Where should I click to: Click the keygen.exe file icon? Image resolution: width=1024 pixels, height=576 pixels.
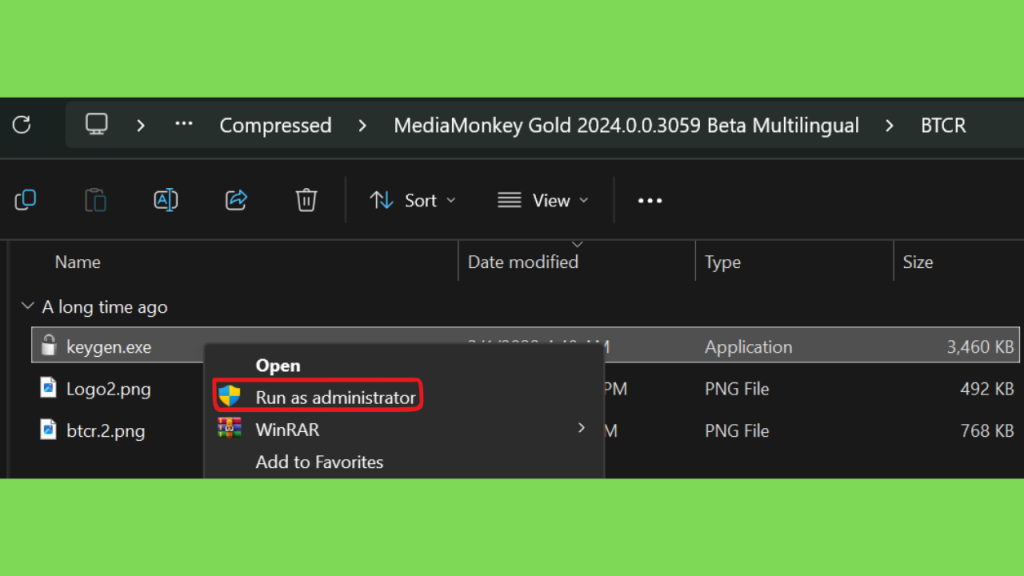[48, 345]
